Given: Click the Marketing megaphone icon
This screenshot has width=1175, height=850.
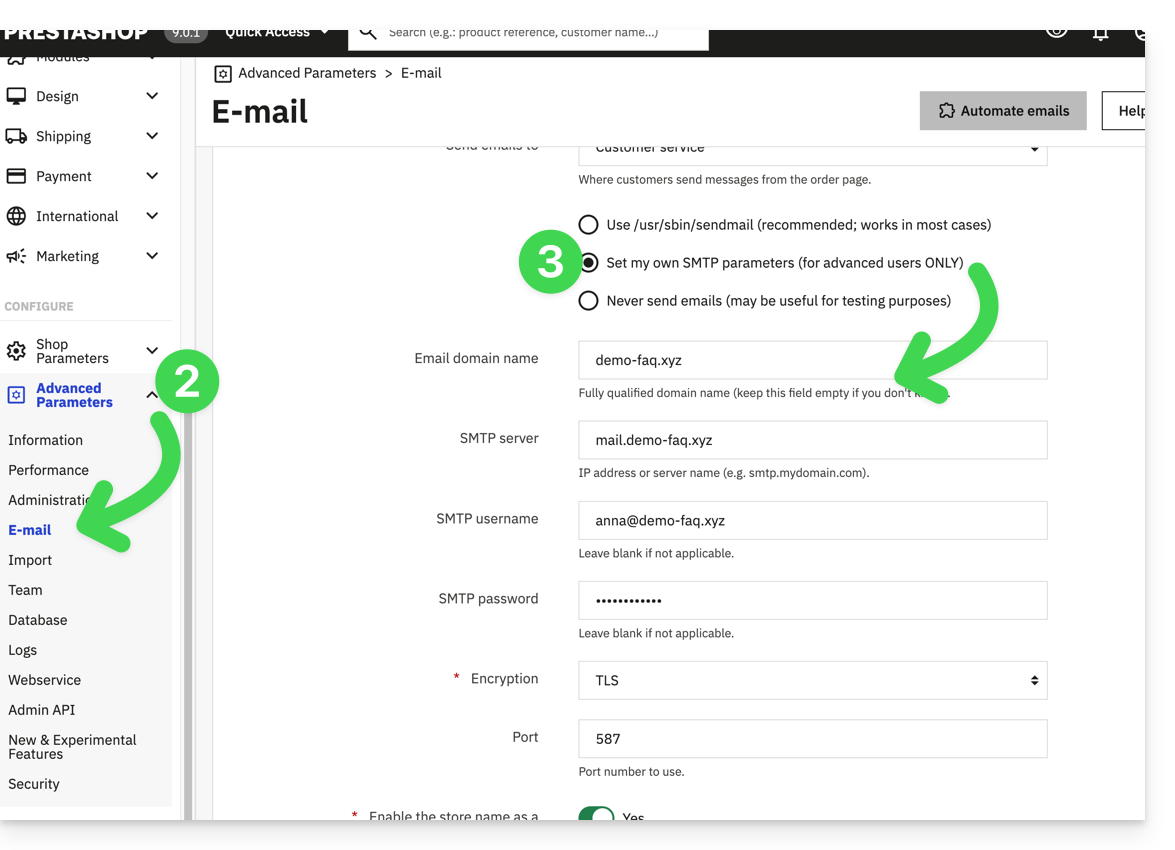Looking at the screenshot, I should coord(16,256).
